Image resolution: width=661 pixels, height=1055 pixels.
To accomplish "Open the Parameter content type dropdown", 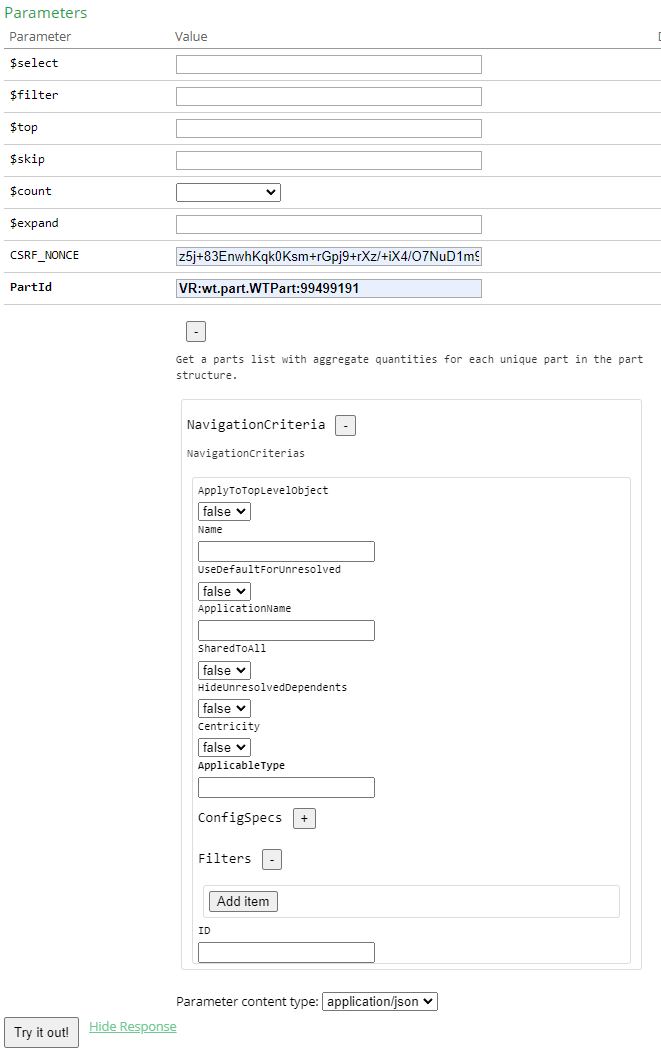I will (x=379, y=1001).
